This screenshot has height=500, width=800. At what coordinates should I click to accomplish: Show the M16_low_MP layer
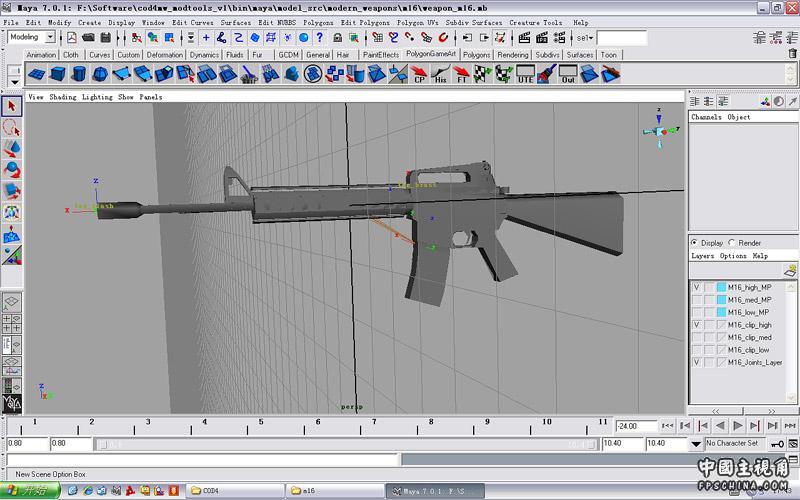tap(697, 312)
